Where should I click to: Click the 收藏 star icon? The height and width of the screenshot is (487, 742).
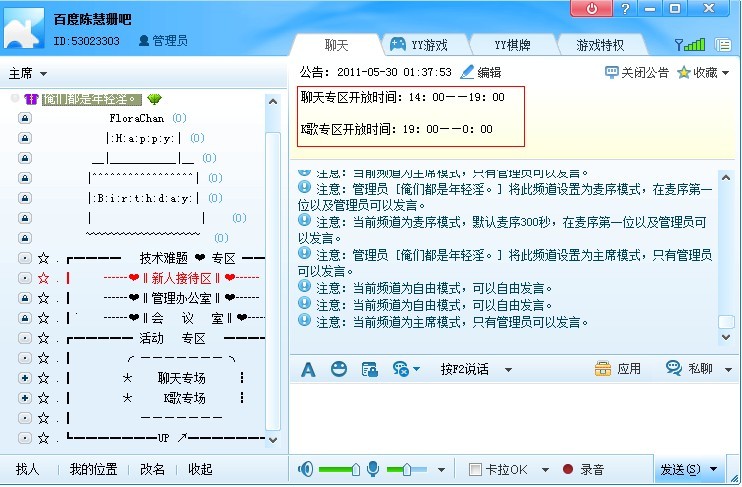pyautogui.click(x=683, y=72)
